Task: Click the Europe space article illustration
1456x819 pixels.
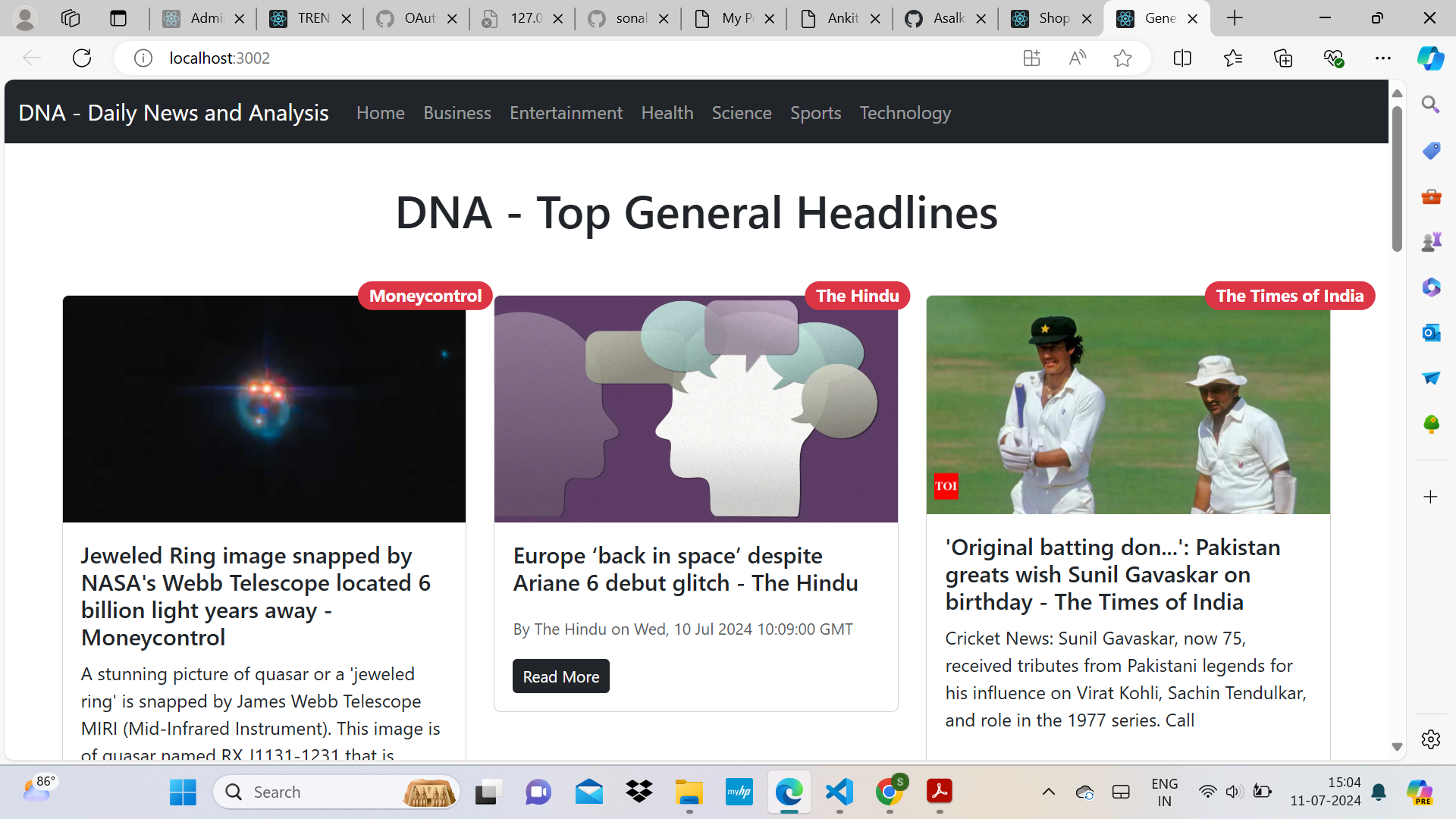Action: 696,409
